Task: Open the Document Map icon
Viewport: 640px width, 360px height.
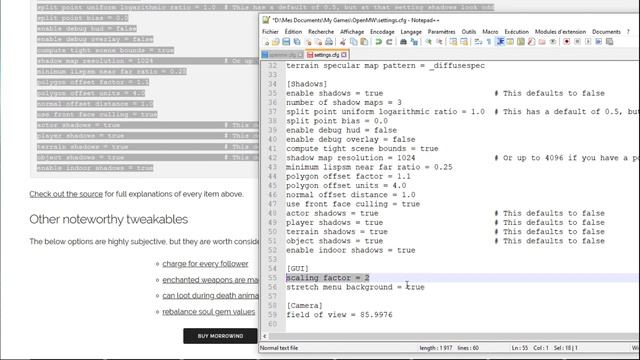Action: point(521,42)
